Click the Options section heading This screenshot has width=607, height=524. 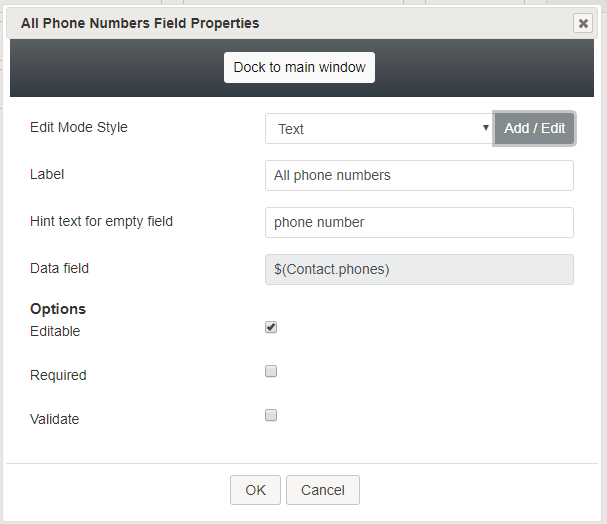(58, 309)
